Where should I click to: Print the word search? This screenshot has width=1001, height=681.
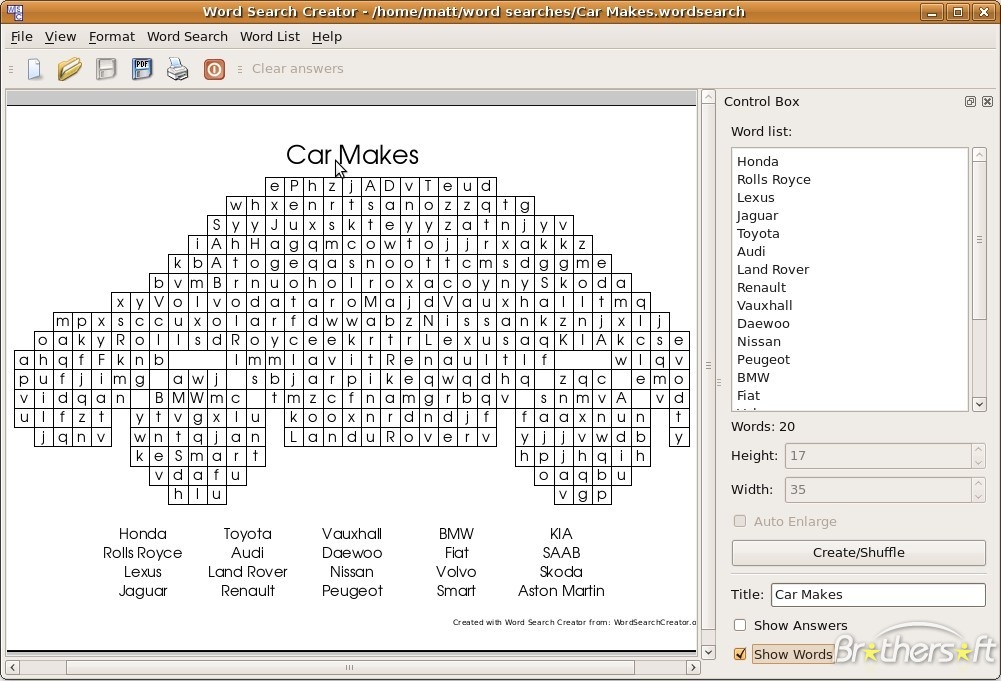click(x=177, y=68)
